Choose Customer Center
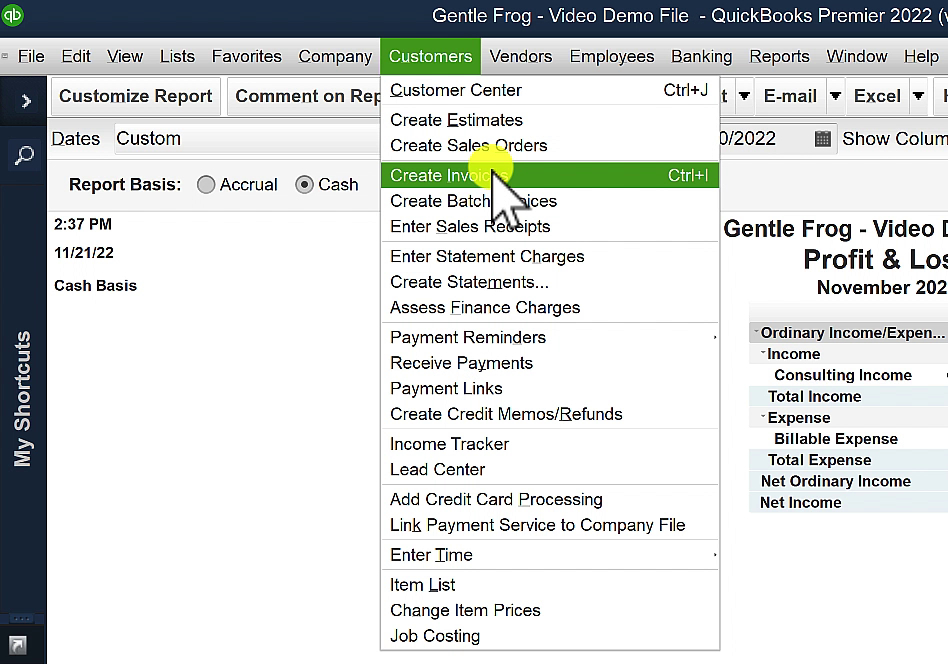The width and height of the screenshot is (948, 664). (550, 90)
